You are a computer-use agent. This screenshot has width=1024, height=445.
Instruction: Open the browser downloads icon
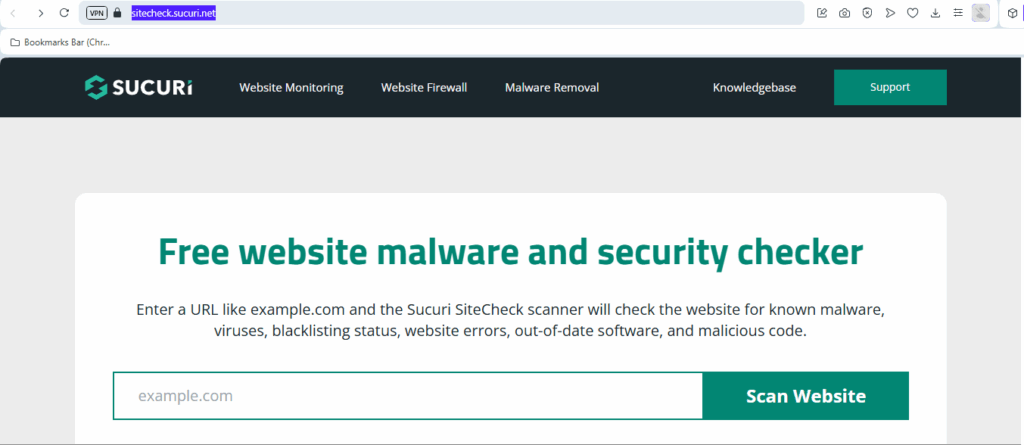pyautogui.click(x=935, y=13)
